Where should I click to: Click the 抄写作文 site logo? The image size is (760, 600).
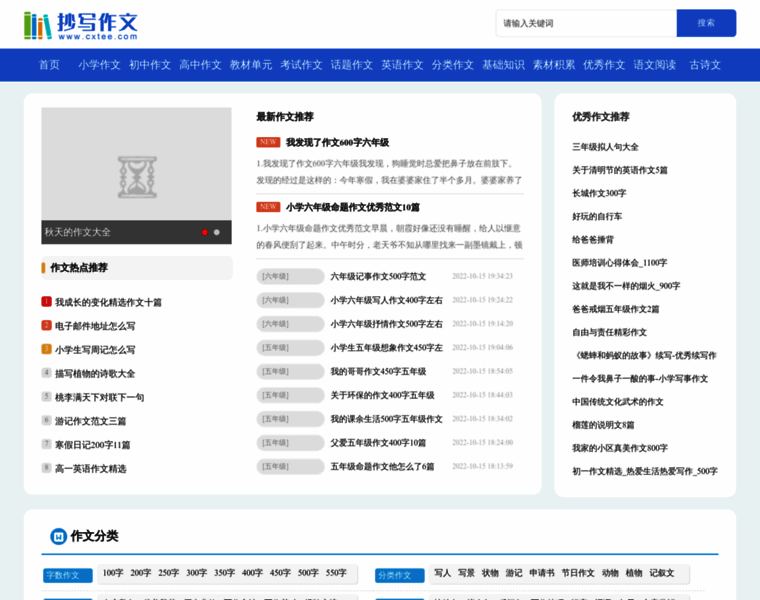coord(81,24)
